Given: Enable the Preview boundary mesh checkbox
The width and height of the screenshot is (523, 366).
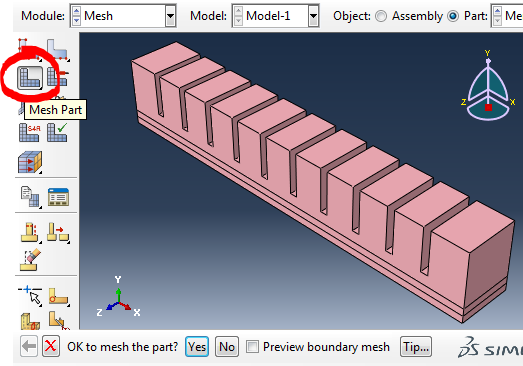Looking at the screenshot, I should pyautogui.click(x=252, y=347).
